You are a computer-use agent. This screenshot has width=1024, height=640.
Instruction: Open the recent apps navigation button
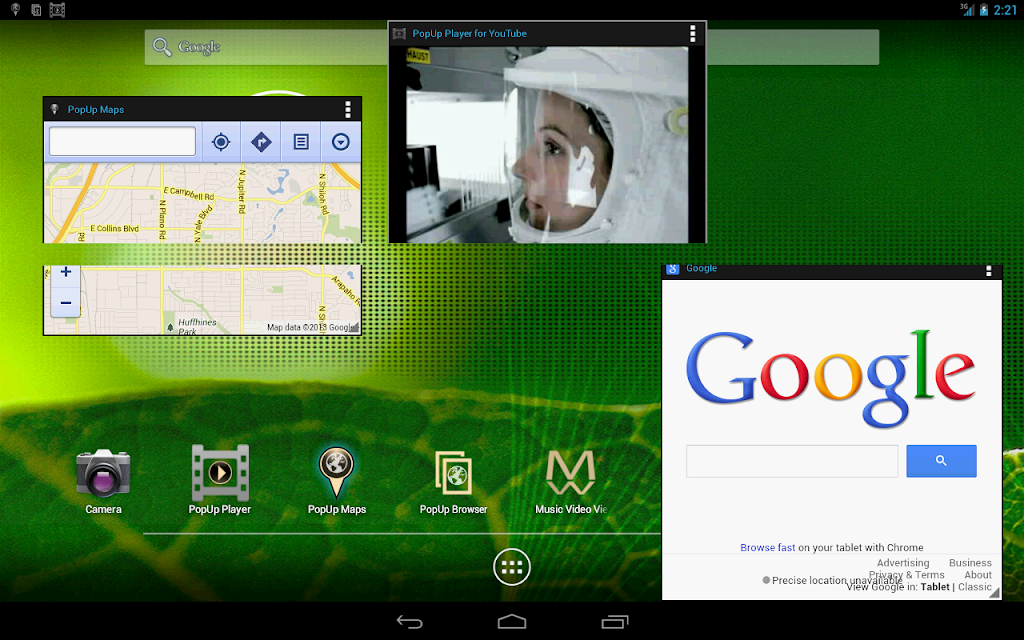click(615, 622)
